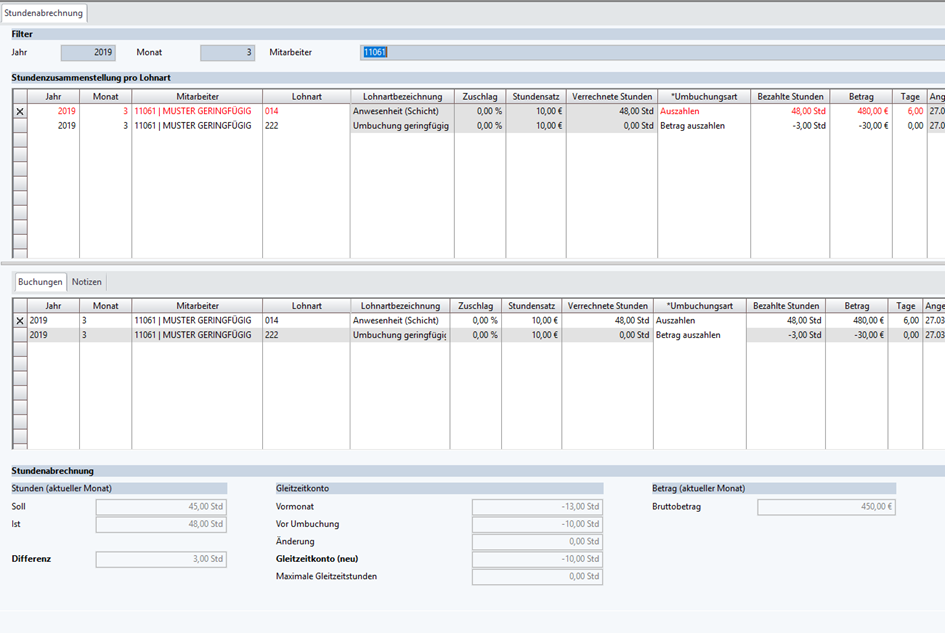The width and height of the screenshot is (945, 633).
Task: Switch to the Buchungen tab
Action: point(40,282)
